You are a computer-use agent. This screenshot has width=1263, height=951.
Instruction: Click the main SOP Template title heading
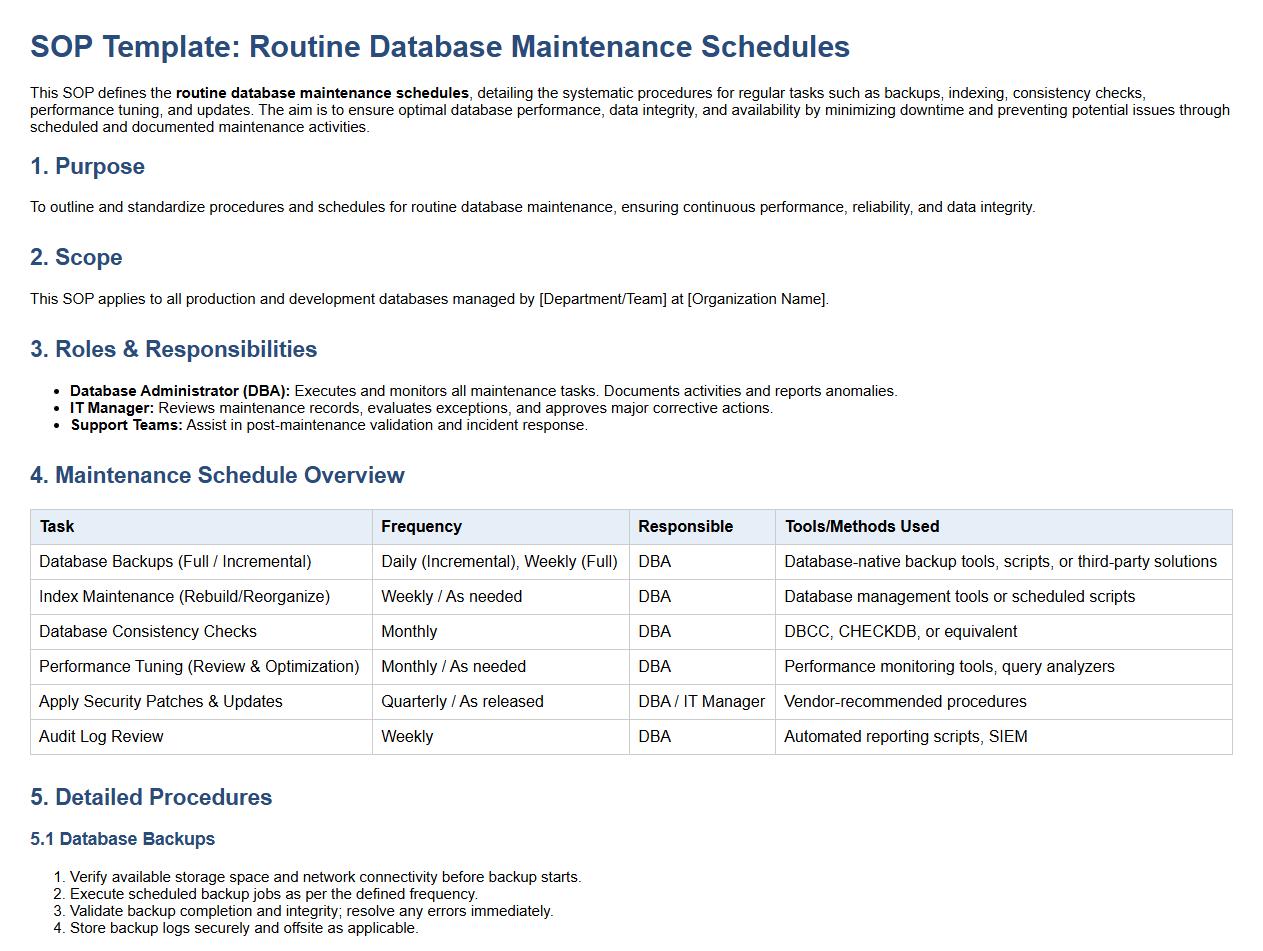(x=440, y=47)
